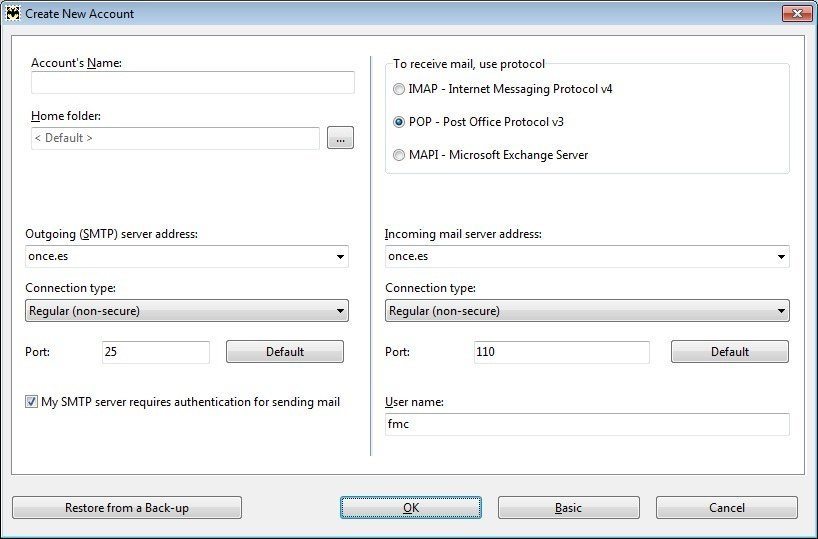This screenshot has height=539, width=818.
Task: Click the Cancel button
Action: coord(727,508)
